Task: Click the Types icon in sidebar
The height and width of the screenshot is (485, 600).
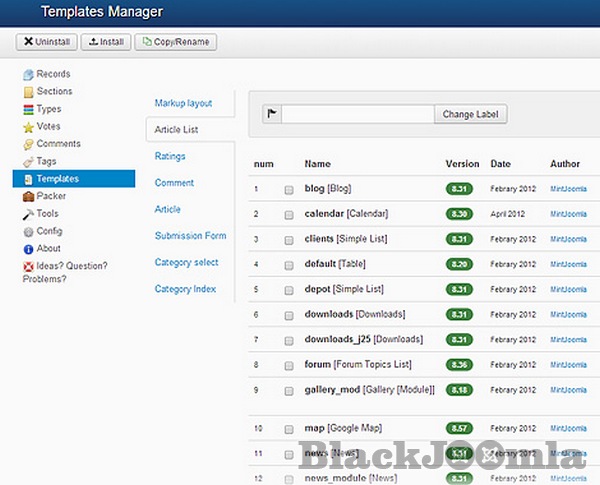Action: pos(28,109)
